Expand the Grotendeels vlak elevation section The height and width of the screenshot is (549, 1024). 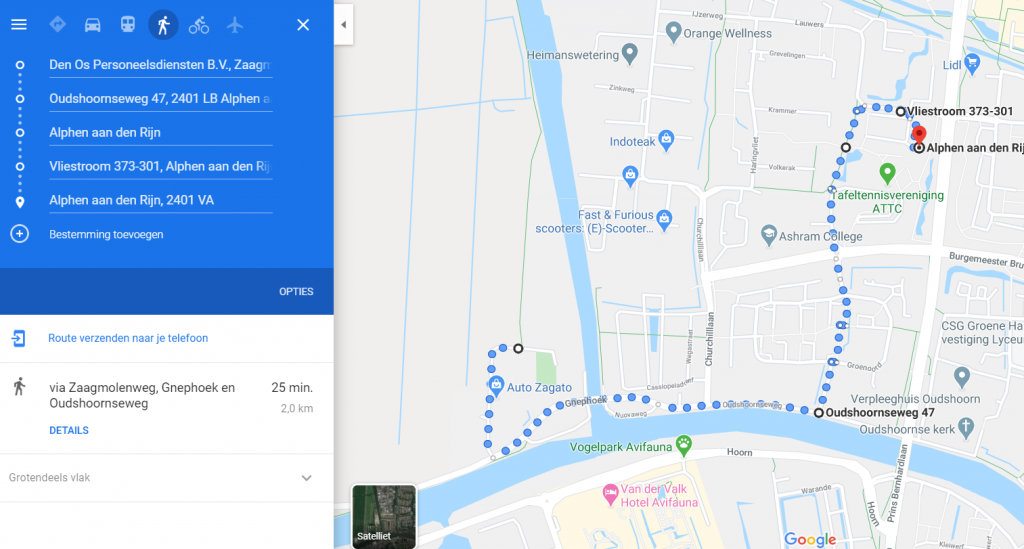(306, 478)
